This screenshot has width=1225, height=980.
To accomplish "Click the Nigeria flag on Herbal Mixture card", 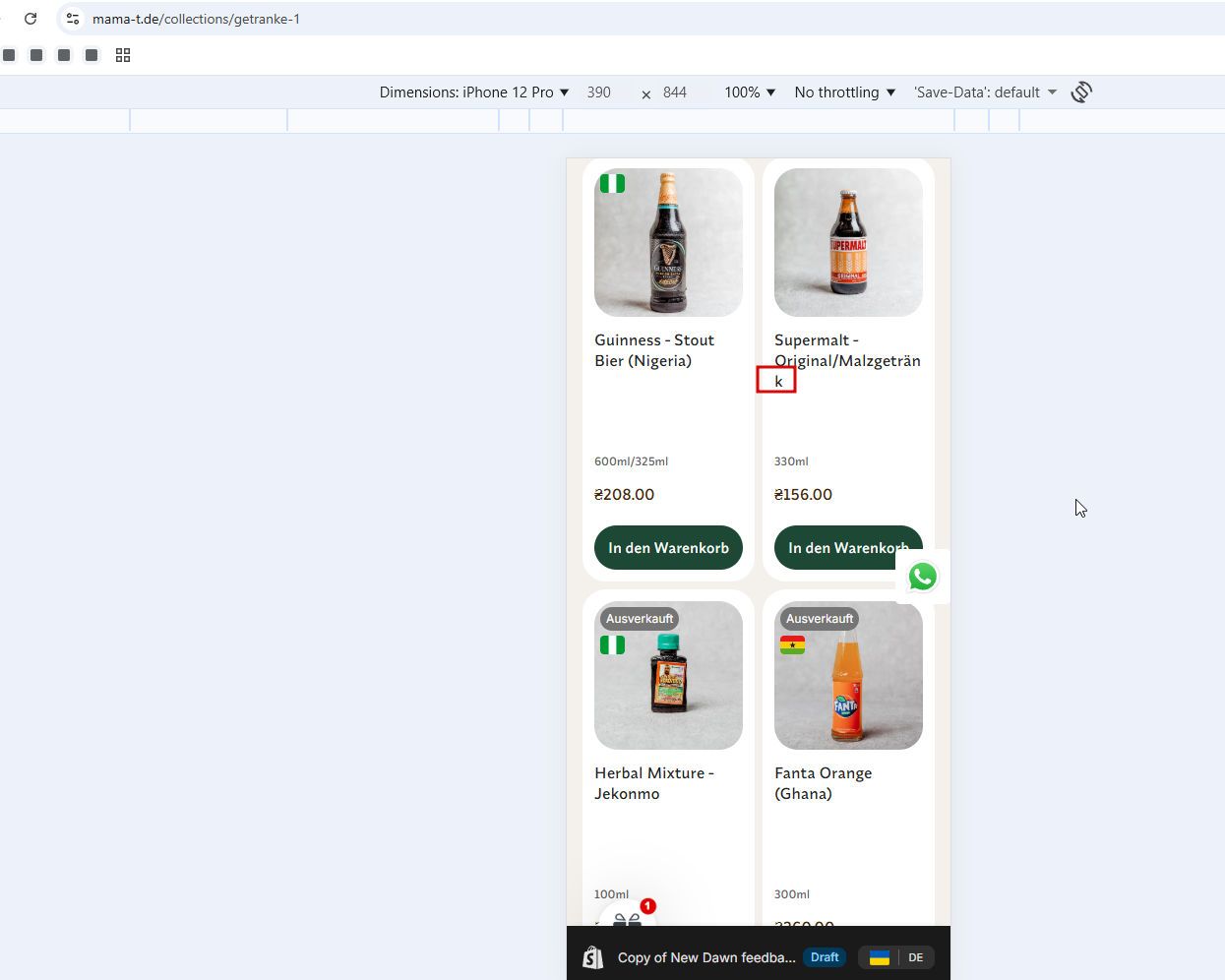I will tap(613, 645).
